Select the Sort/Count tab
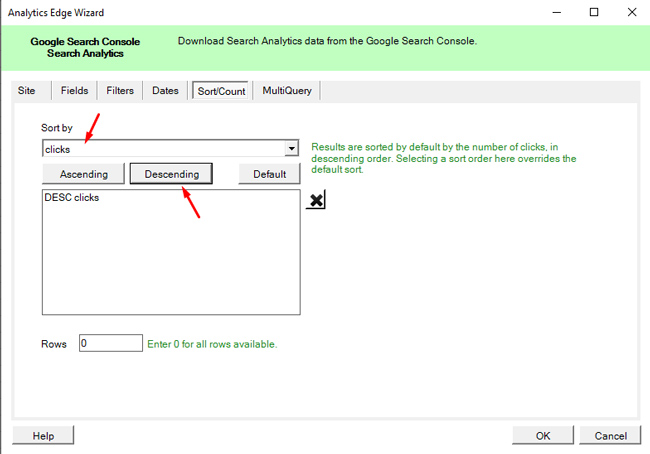Image resolution: width=650 pixels, height=454 pixels. click(x=220, y=91)
